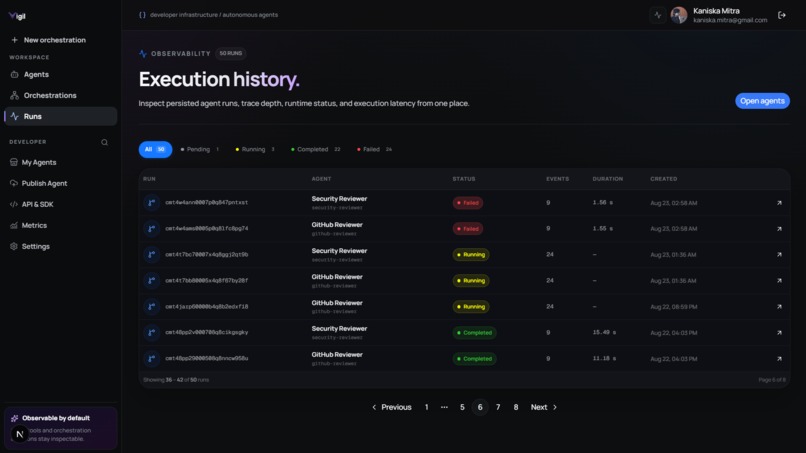Click the Completed badge in the 15.49 s row
Viewport: 806px width, 453px height.
474,333
